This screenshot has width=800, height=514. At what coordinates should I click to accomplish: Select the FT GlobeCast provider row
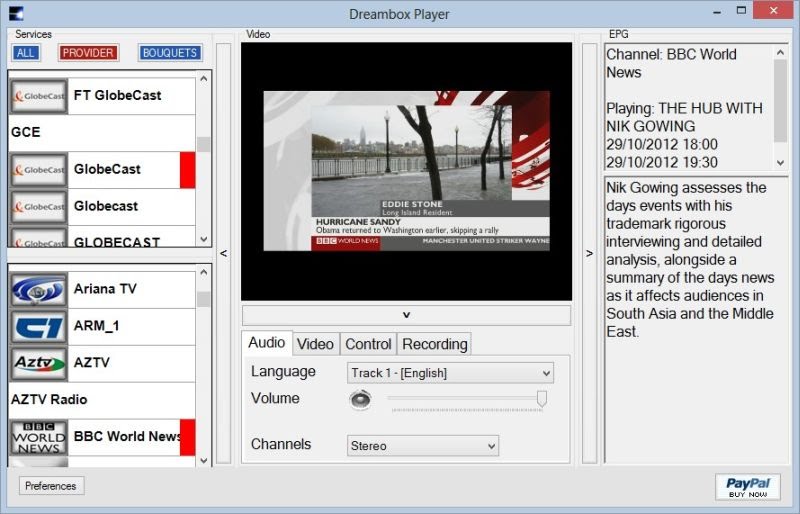pyautogui.click(x=102, y=96)
